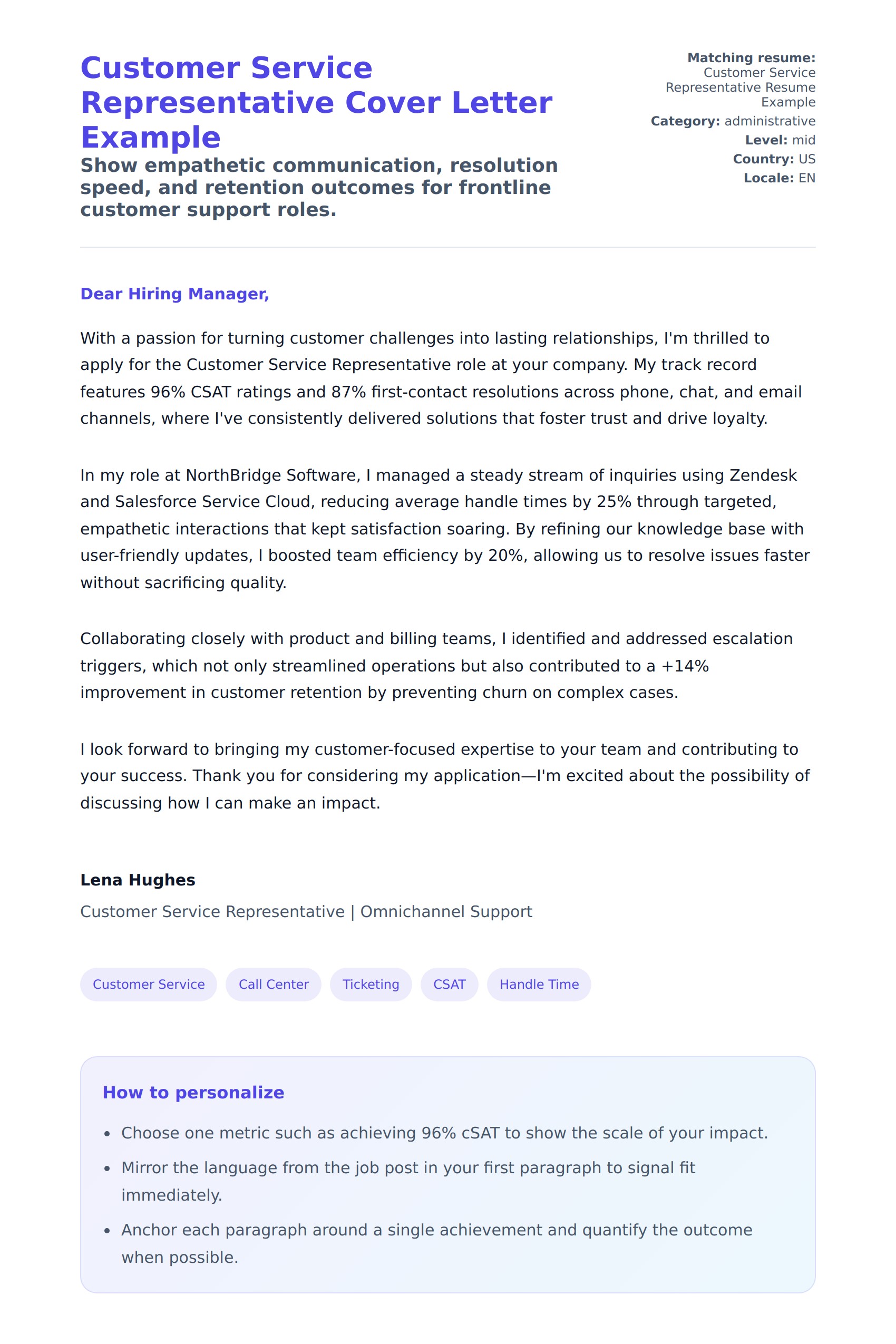Click the Customer Service tag pill
Screen dimensions: 896x1344
pyautogui.click(x=149, y=984)
